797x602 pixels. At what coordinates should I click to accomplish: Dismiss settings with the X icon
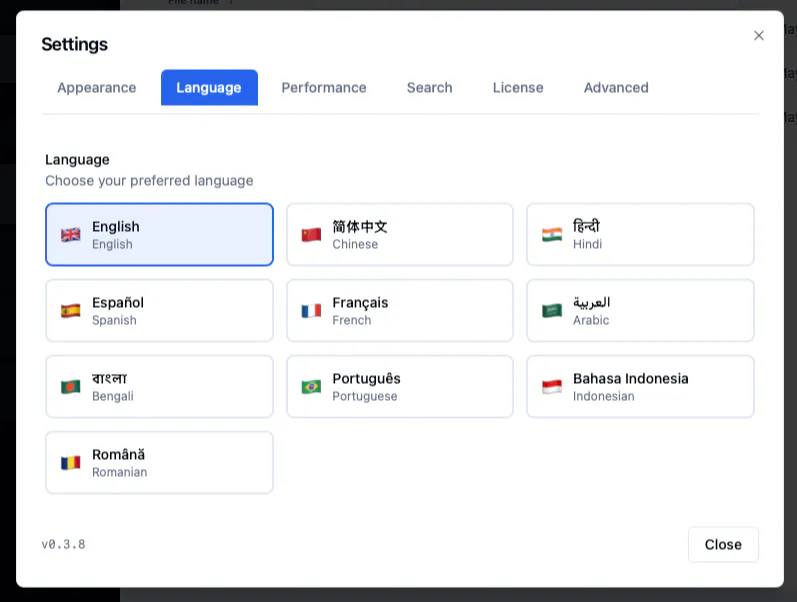click(759, 36)
